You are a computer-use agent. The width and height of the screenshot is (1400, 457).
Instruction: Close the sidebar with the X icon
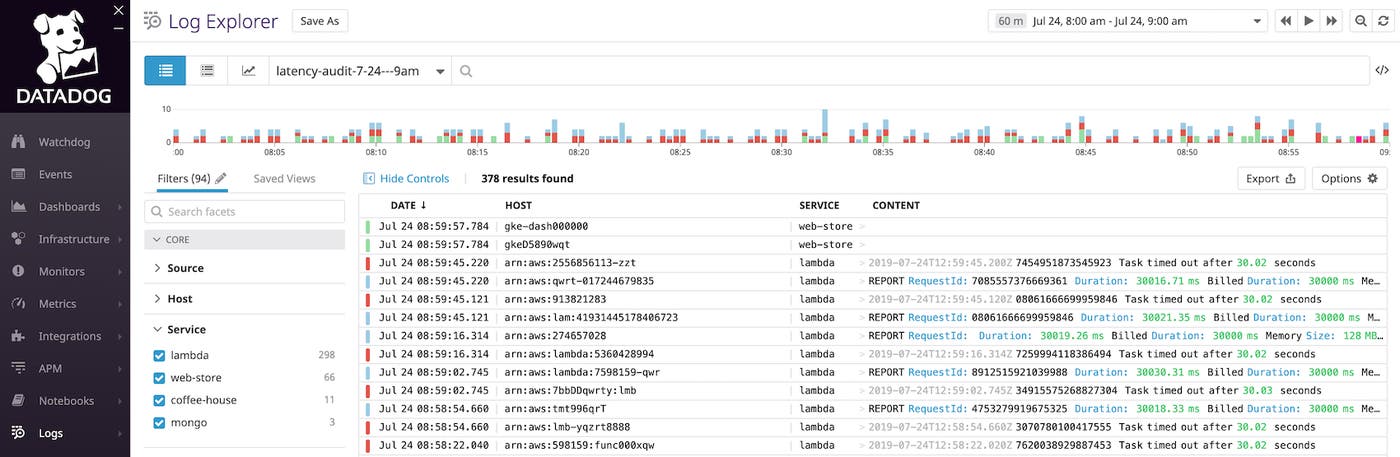119,10
